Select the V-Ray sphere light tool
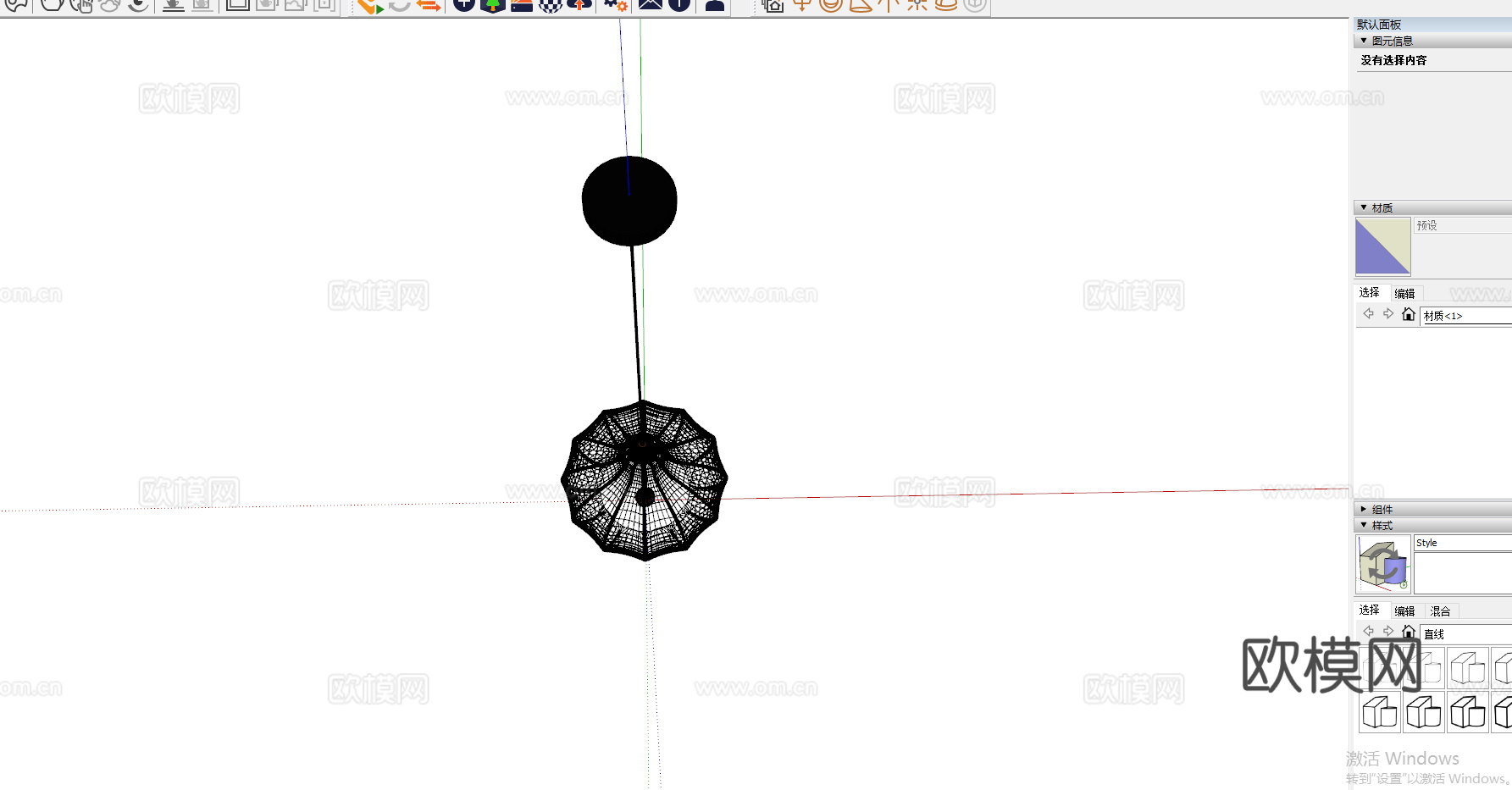The width and height of the screenshot is (1512, 790). (x=831, y=4)
